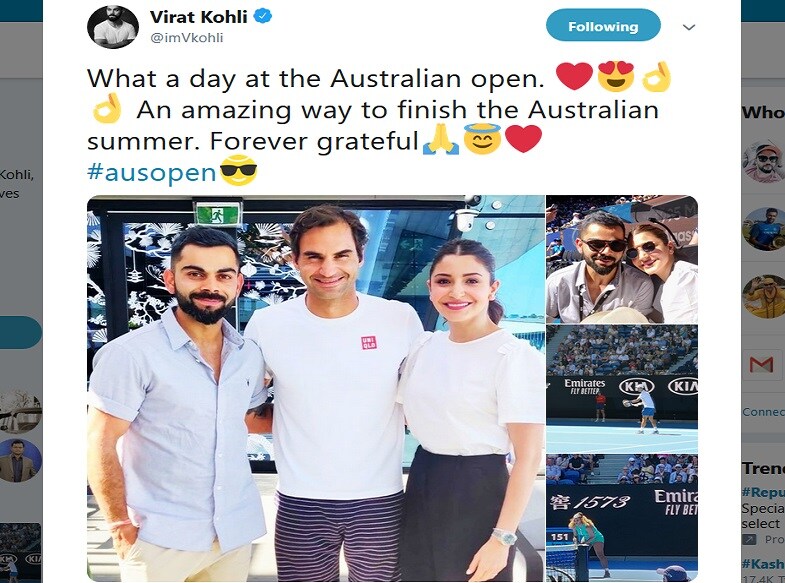Screen dimensions: 785x583
Task: Toggle the Following button
Action: (603, 26)
